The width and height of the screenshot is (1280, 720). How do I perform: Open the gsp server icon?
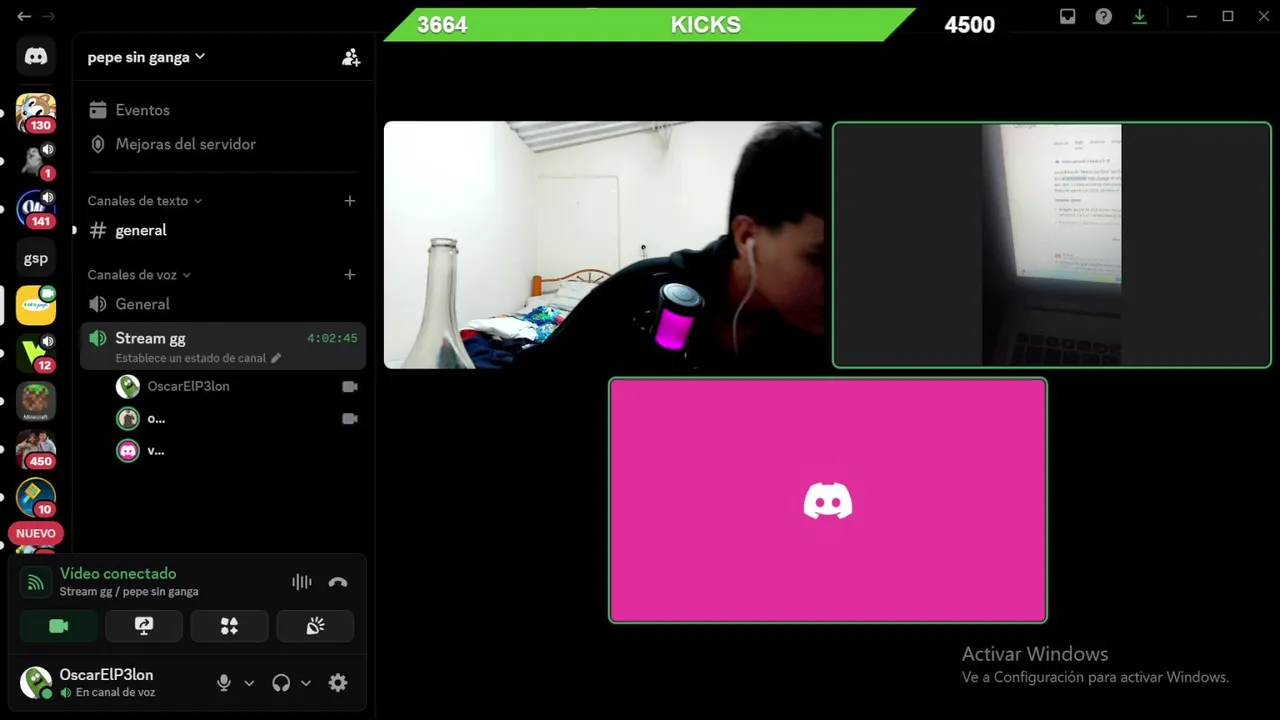pyautogui.click(x=36, y=258)
